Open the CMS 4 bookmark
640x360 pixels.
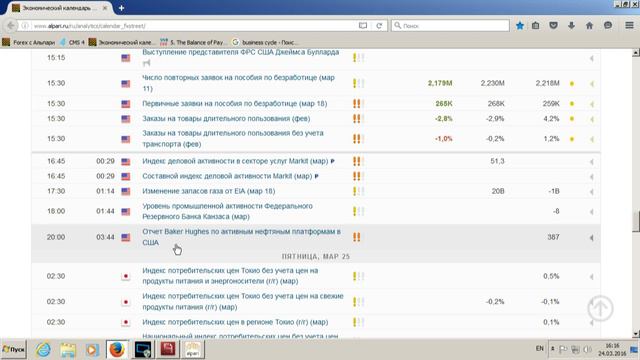coord(72,42)
